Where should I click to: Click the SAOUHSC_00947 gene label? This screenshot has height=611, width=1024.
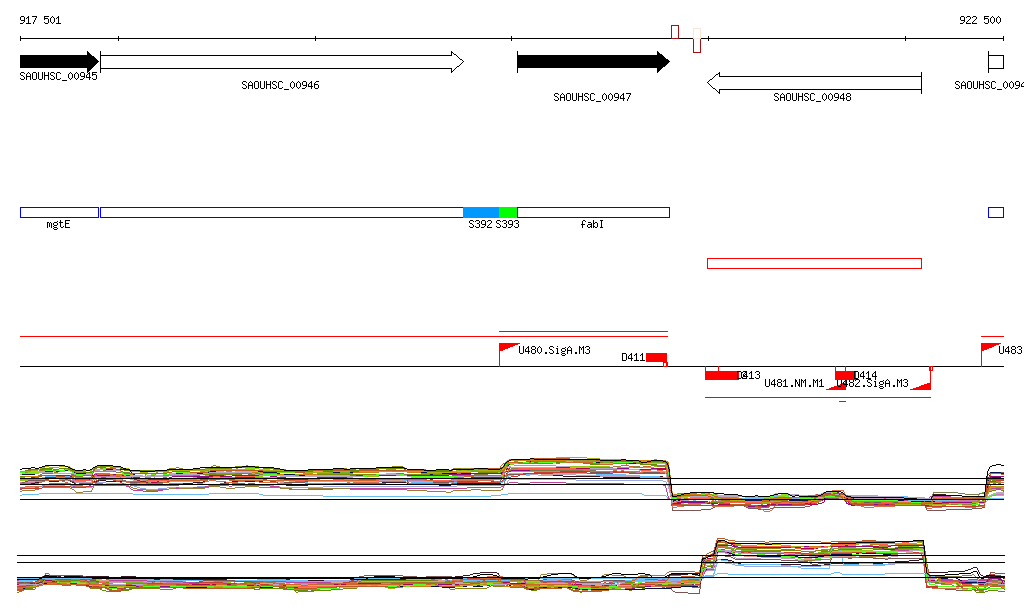pyautogui.click(x=592, y=97)
